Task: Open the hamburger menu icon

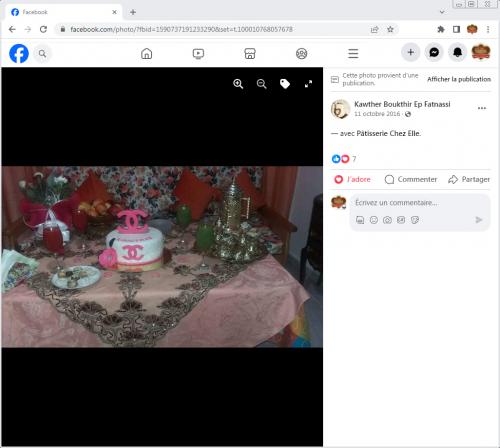Action: pyautogui.click(x=353, y=53)
